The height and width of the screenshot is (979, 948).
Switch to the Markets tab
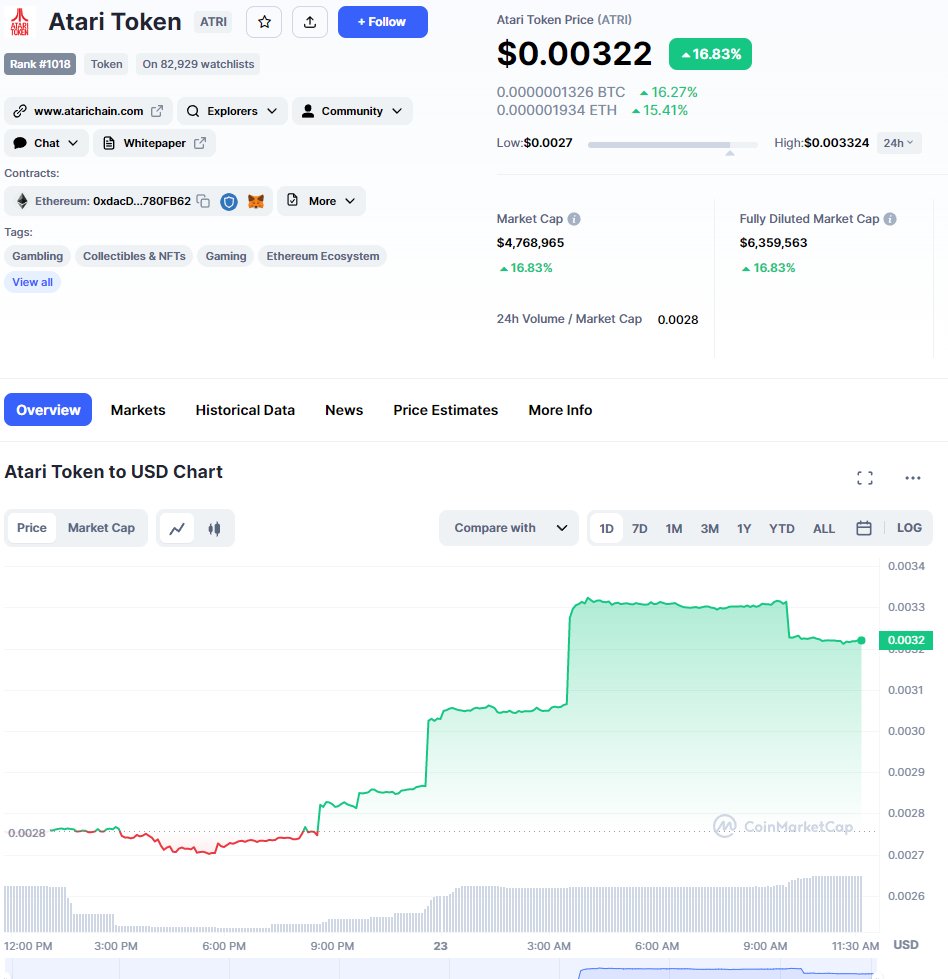coord(138,410)
